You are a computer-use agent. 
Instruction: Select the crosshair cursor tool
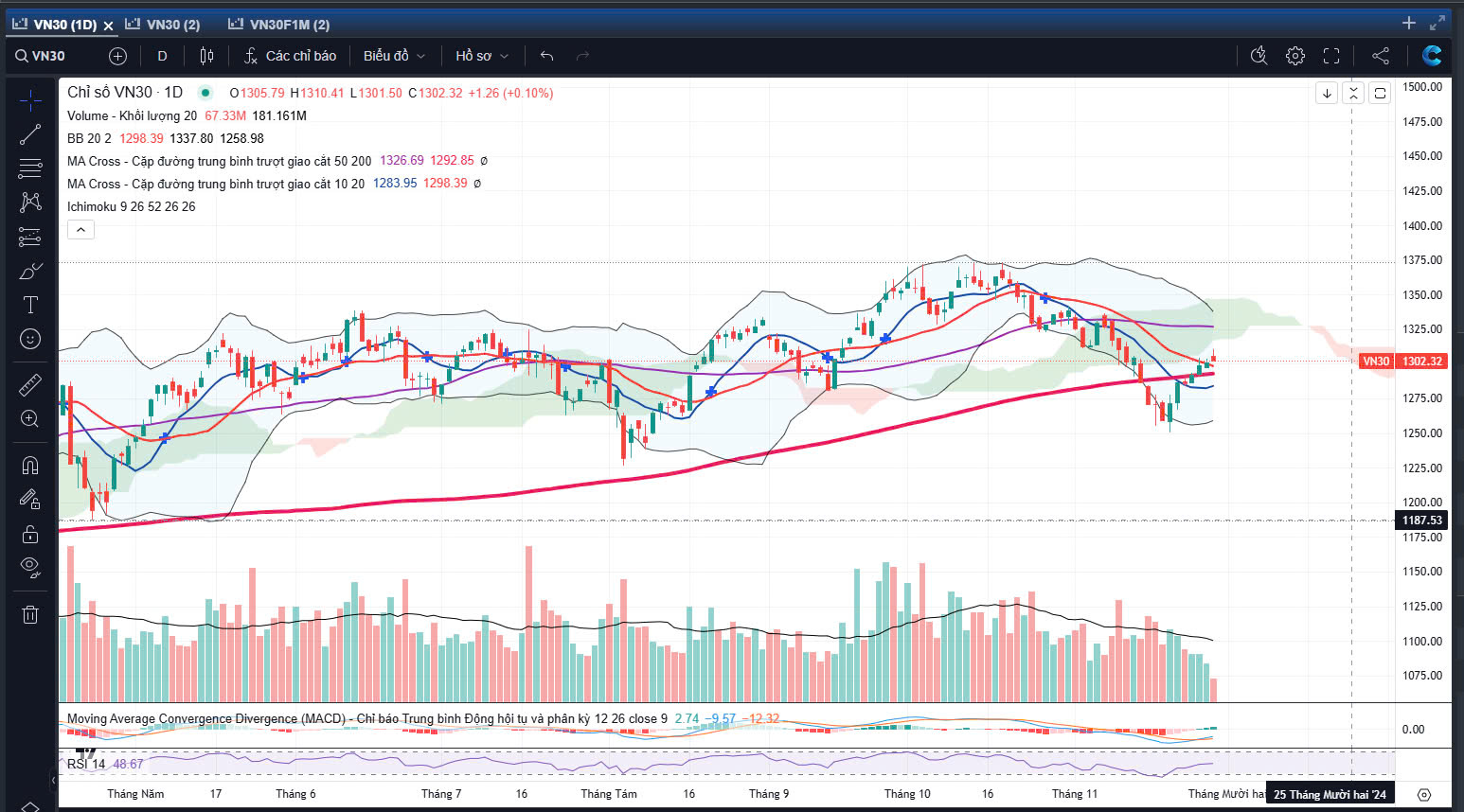click(x=30, y=100)
